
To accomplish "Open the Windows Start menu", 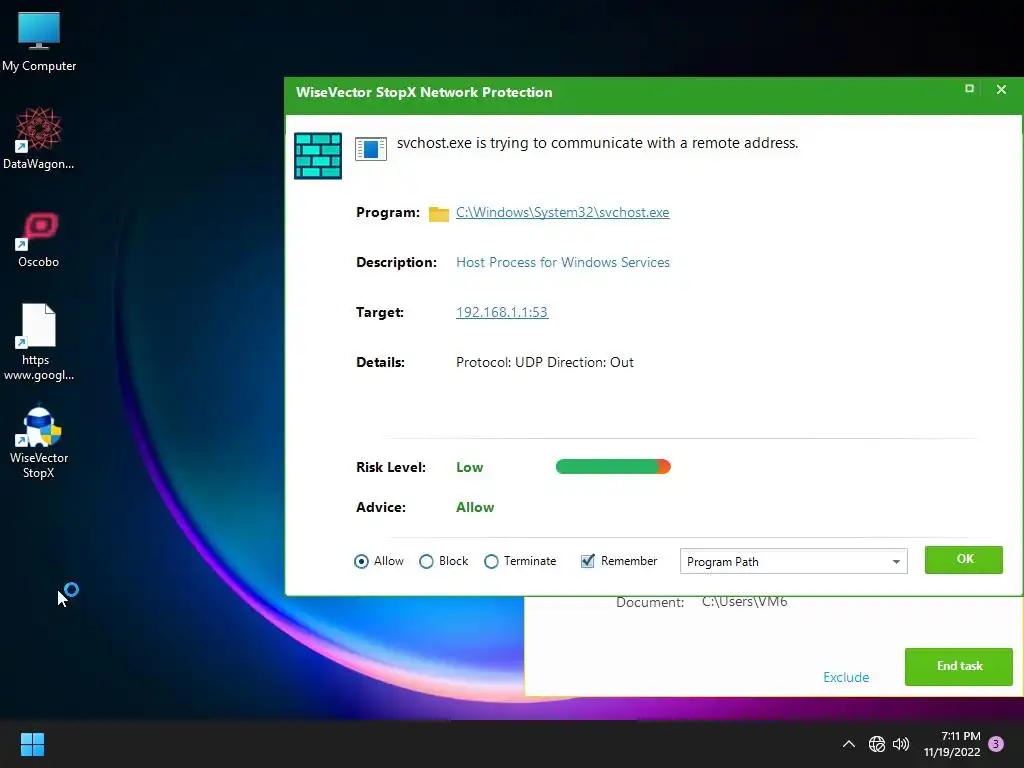I will 32,744.
